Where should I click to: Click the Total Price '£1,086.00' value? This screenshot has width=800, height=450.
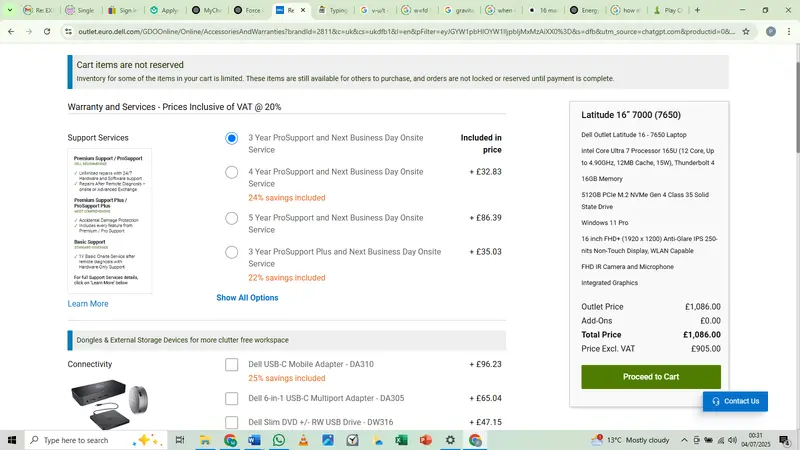[x=702, y=335]
